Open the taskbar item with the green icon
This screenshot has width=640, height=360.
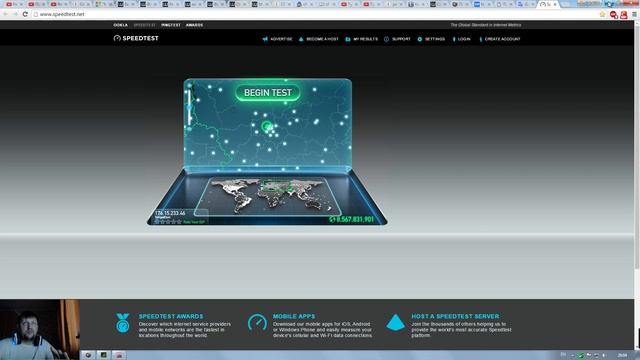[x=103, y=355]
